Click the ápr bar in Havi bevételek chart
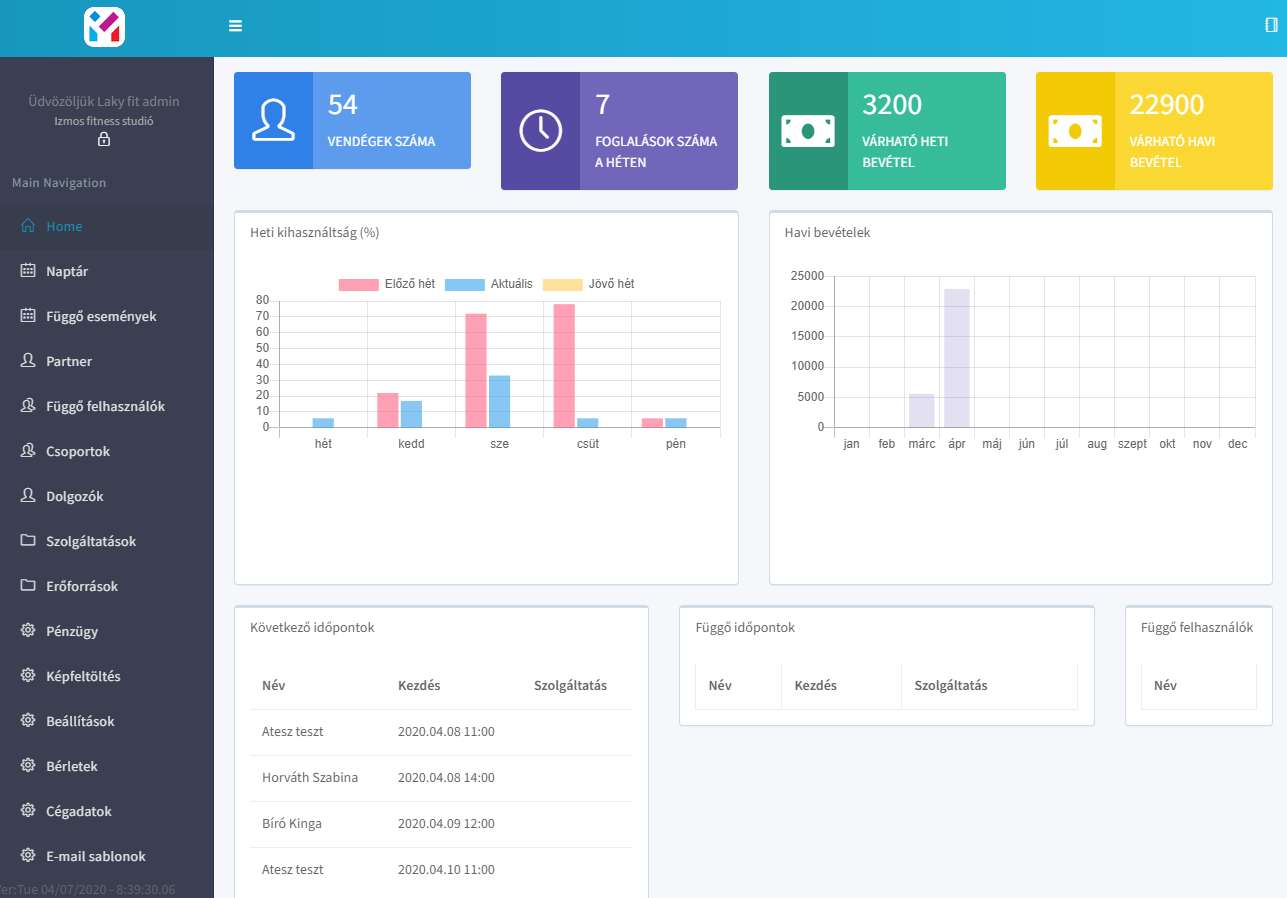Screen dimensions: 1287x898 pyautogui.click(x=957, y=358)
